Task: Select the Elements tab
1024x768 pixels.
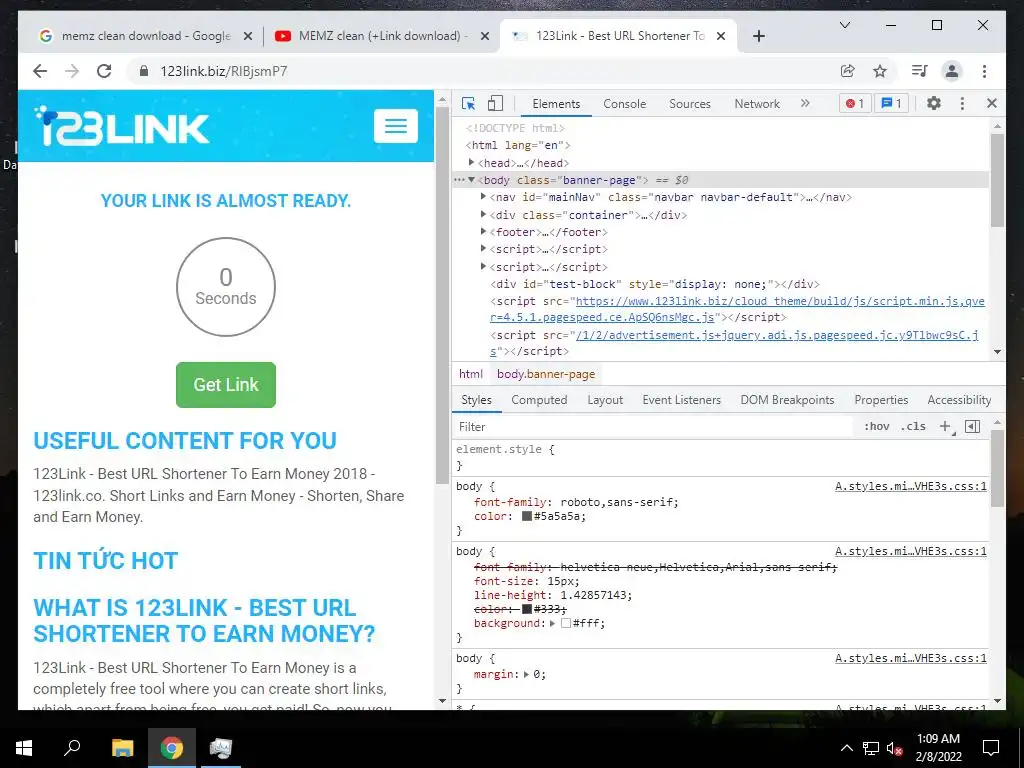Action: coord(556,103)
